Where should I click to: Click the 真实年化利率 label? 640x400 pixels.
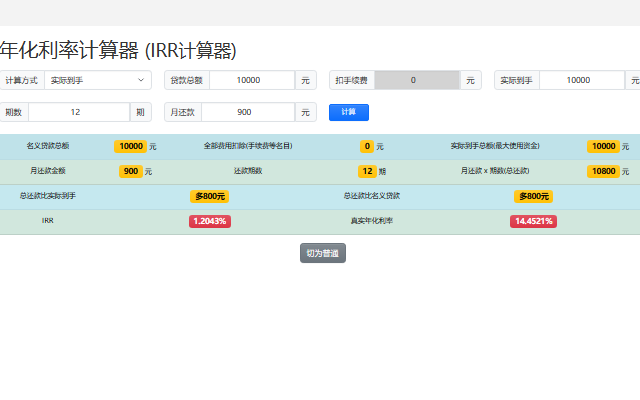372,221
